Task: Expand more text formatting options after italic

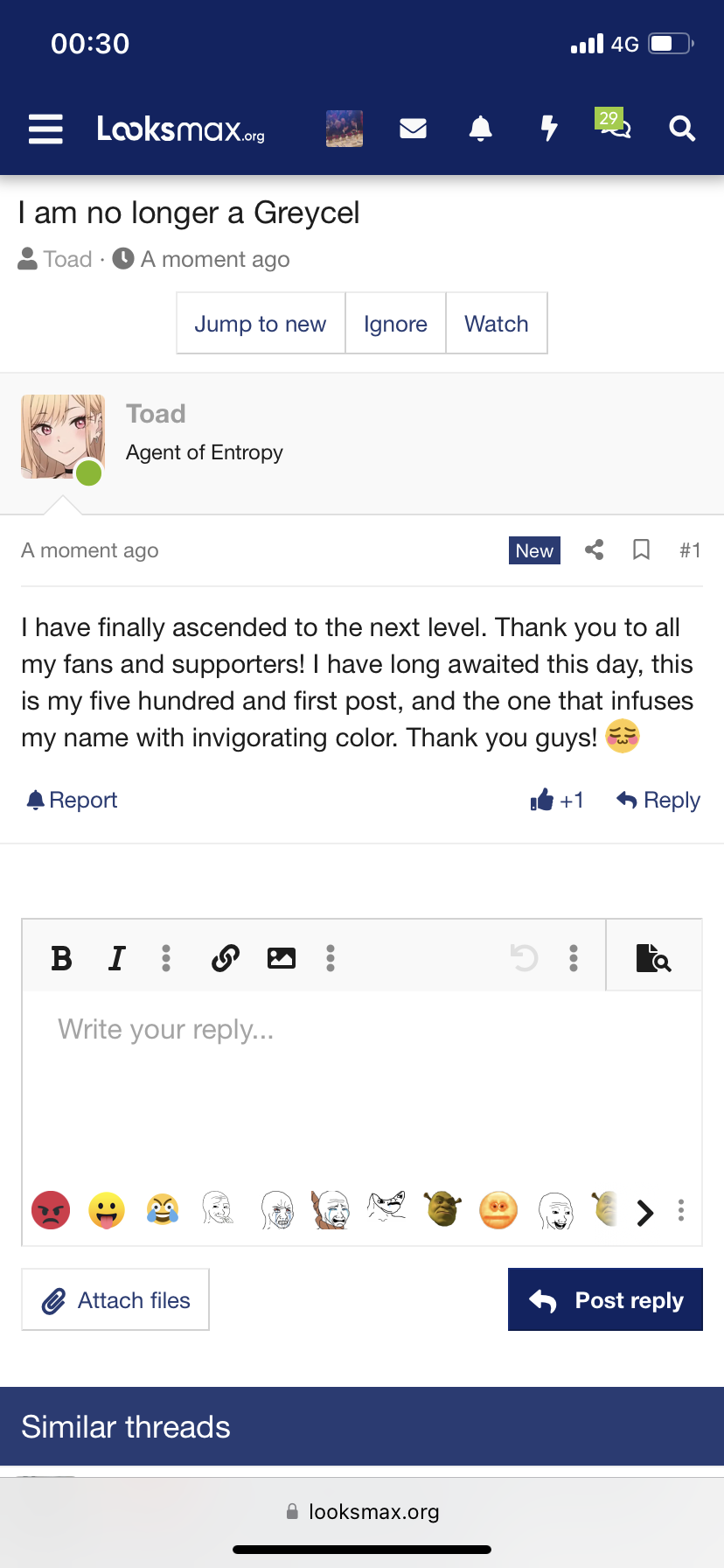Action: click(166, 958)
